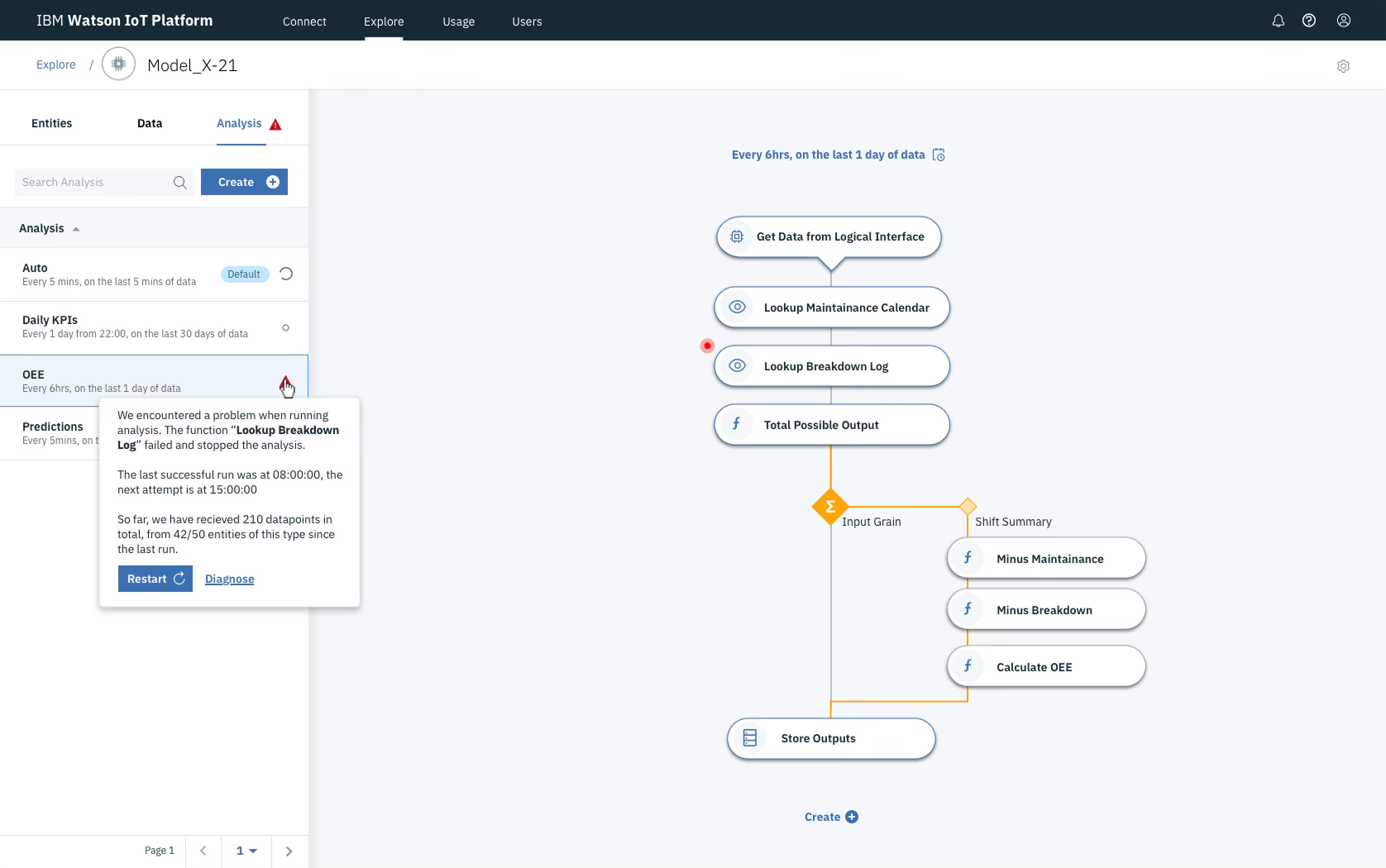Toggle visibility eye on Lookup Breakdown Log
This screenshot has width=1386, height=868.
(737, 365)
